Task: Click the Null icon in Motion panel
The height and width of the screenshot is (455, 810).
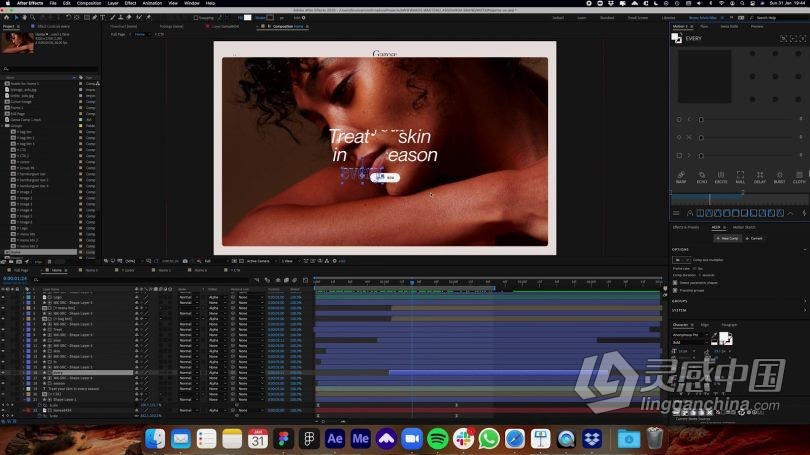Action: coord(740,177)
